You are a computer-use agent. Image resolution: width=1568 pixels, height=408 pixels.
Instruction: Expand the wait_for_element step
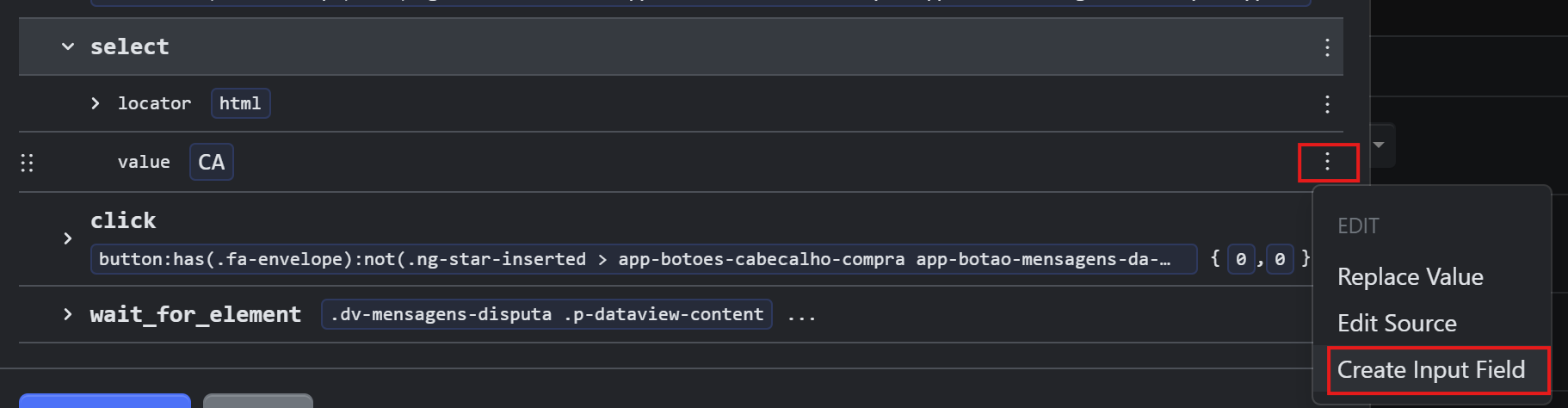68,314
